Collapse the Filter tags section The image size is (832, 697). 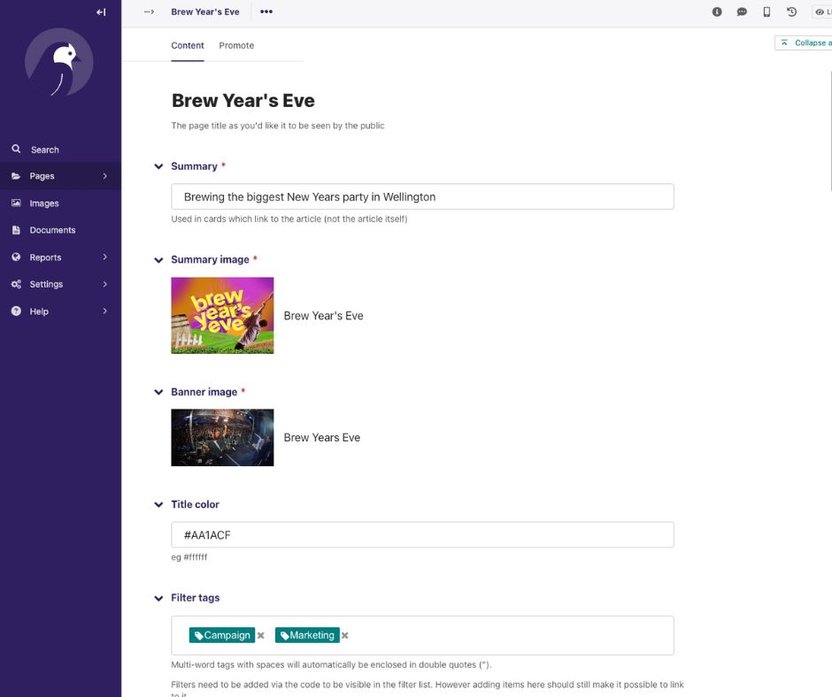(158, 599)
